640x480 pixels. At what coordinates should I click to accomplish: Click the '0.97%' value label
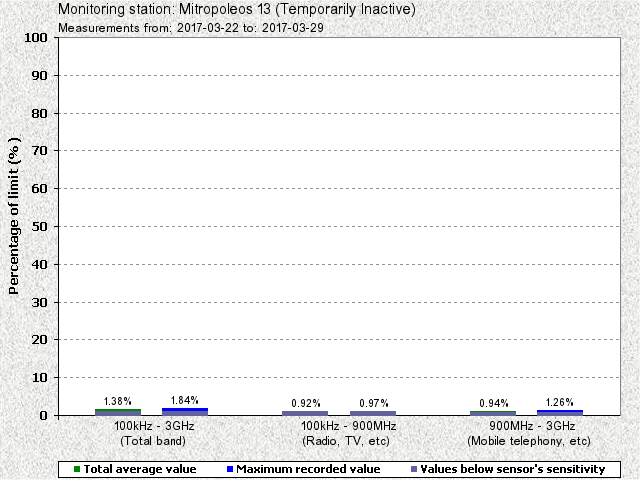pyautogui.click(x=374, y=403)
